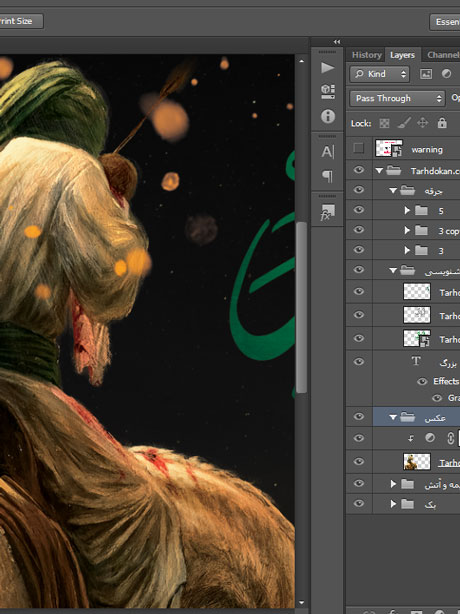The image size is (460, 614).
Task: Select the smart object Tarh layer thumbnail
Action: point(417,339)
